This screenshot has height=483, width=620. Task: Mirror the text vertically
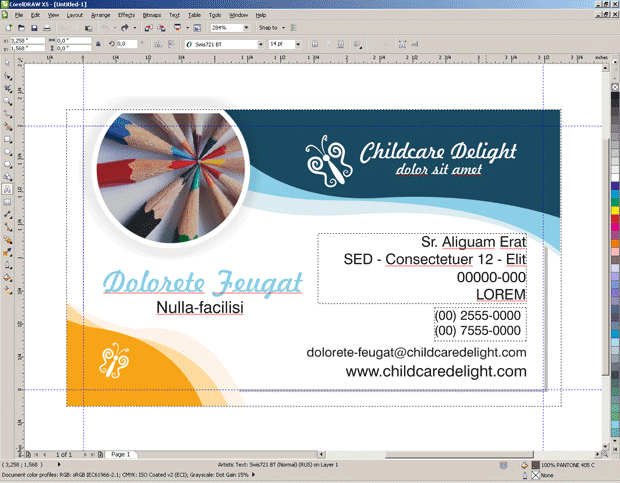[171, 44]
